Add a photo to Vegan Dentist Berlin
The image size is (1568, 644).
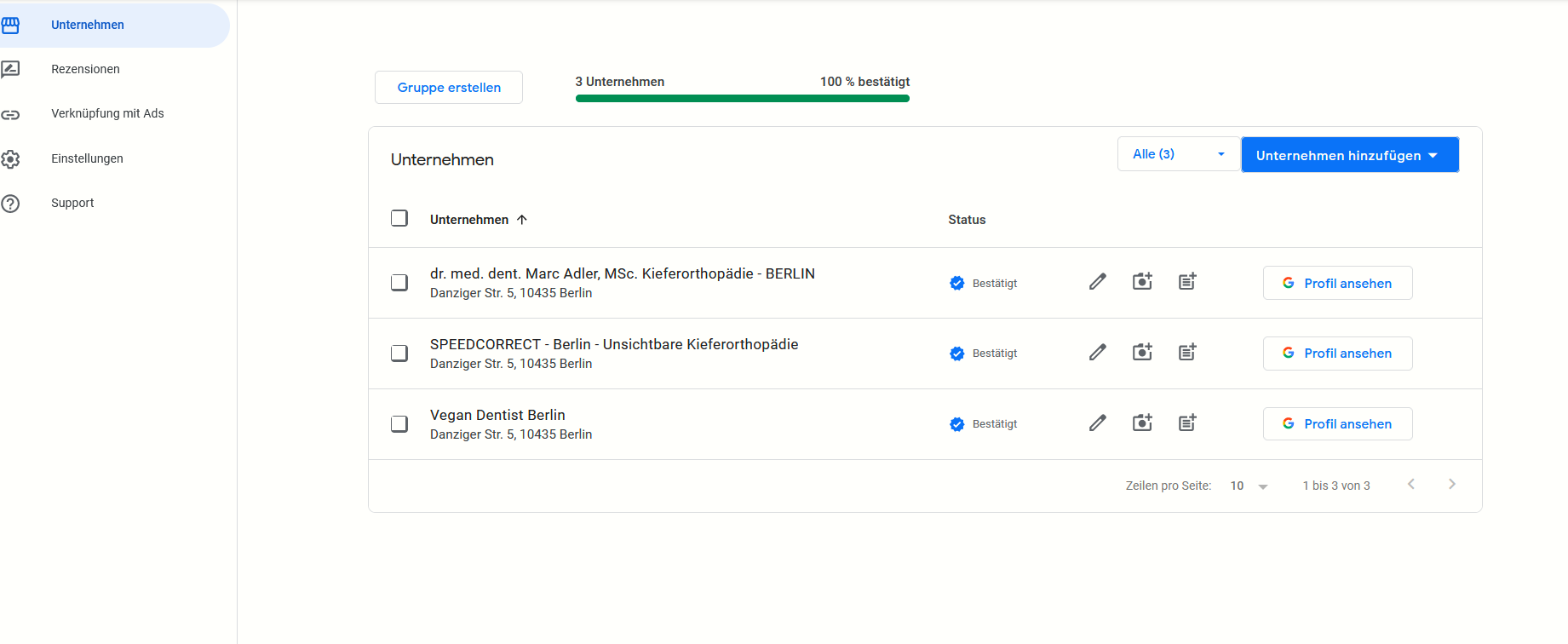1142,423
